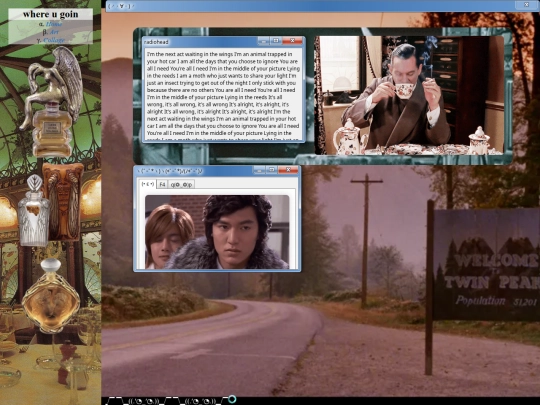540x405 pixels.
Task: Select the first kaomoji face tab
Action: click(x=147, y=184)
